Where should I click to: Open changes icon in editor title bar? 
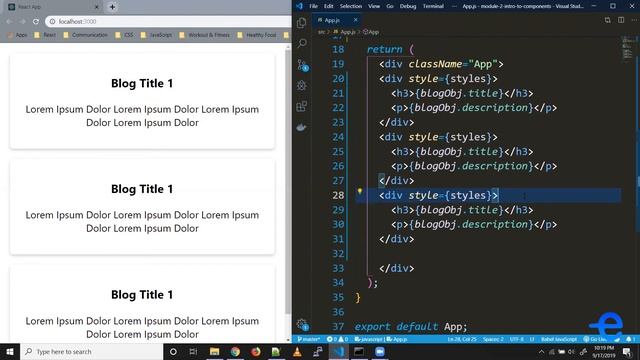click(x=607, y=20)
